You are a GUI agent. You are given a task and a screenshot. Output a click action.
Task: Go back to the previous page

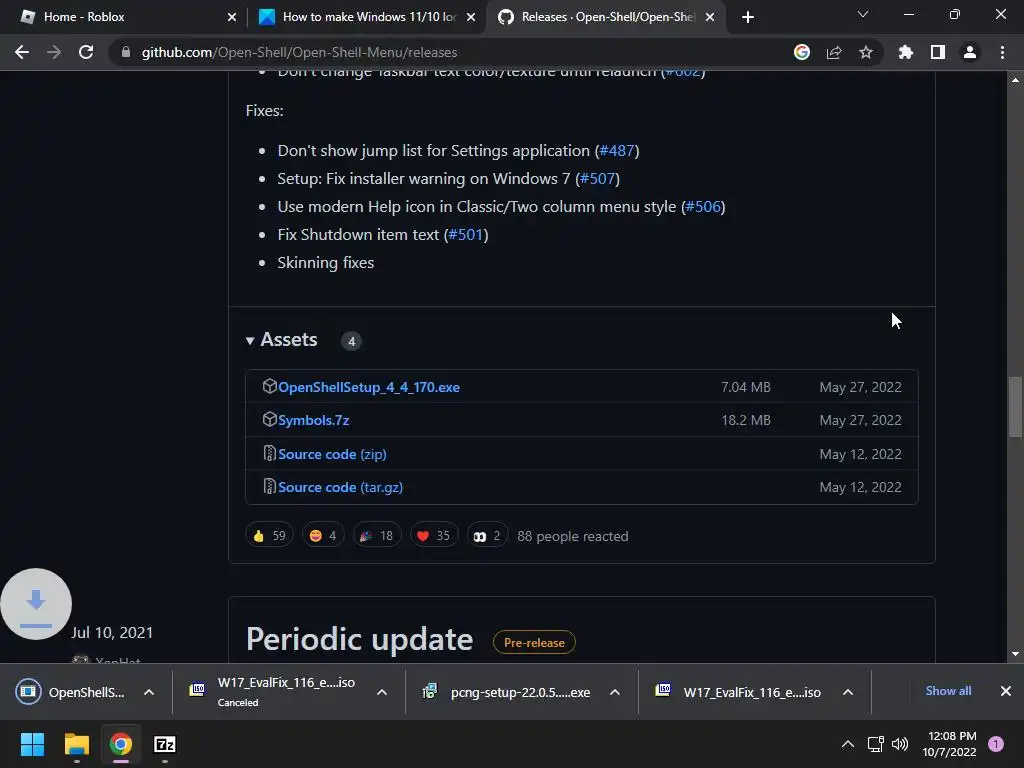[22, 52]
